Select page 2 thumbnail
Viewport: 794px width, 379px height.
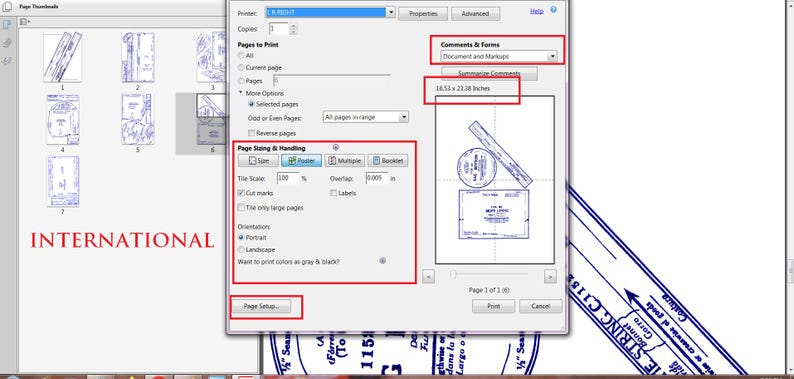pos(137,57)
